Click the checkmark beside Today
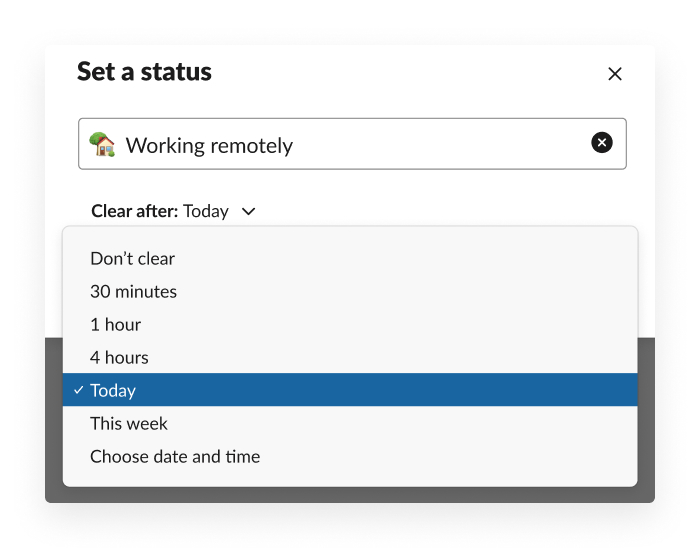 (78, 390)
